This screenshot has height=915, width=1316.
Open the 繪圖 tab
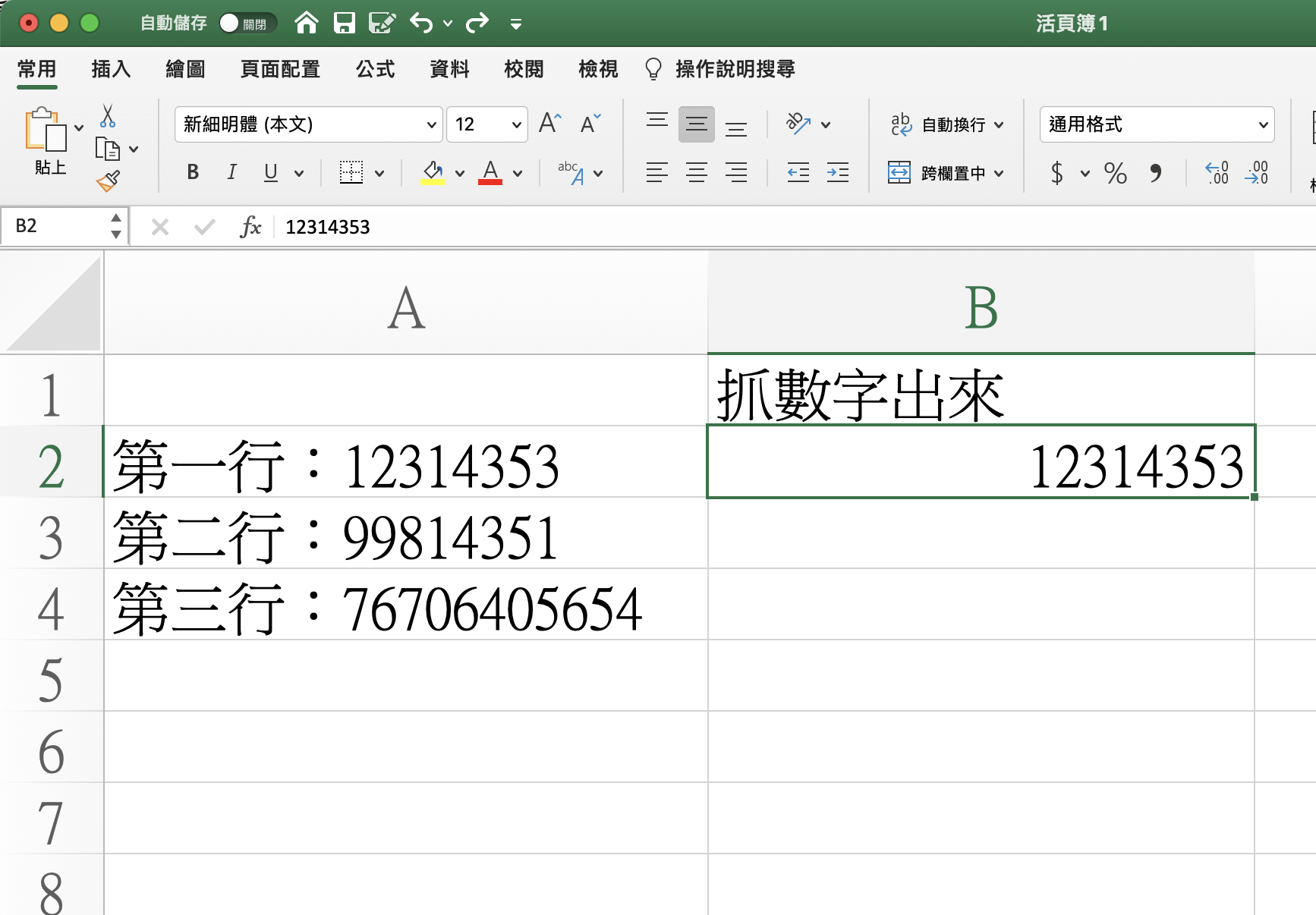click(185, 69)
